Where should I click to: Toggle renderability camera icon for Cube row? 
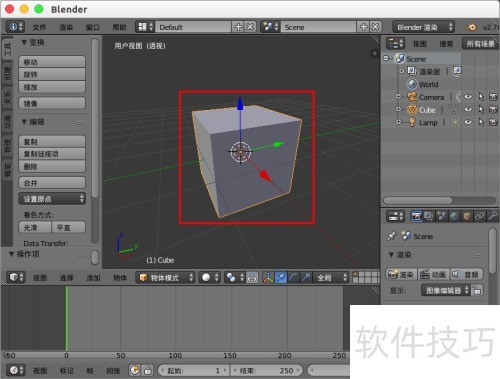click(x=493, y=109)
